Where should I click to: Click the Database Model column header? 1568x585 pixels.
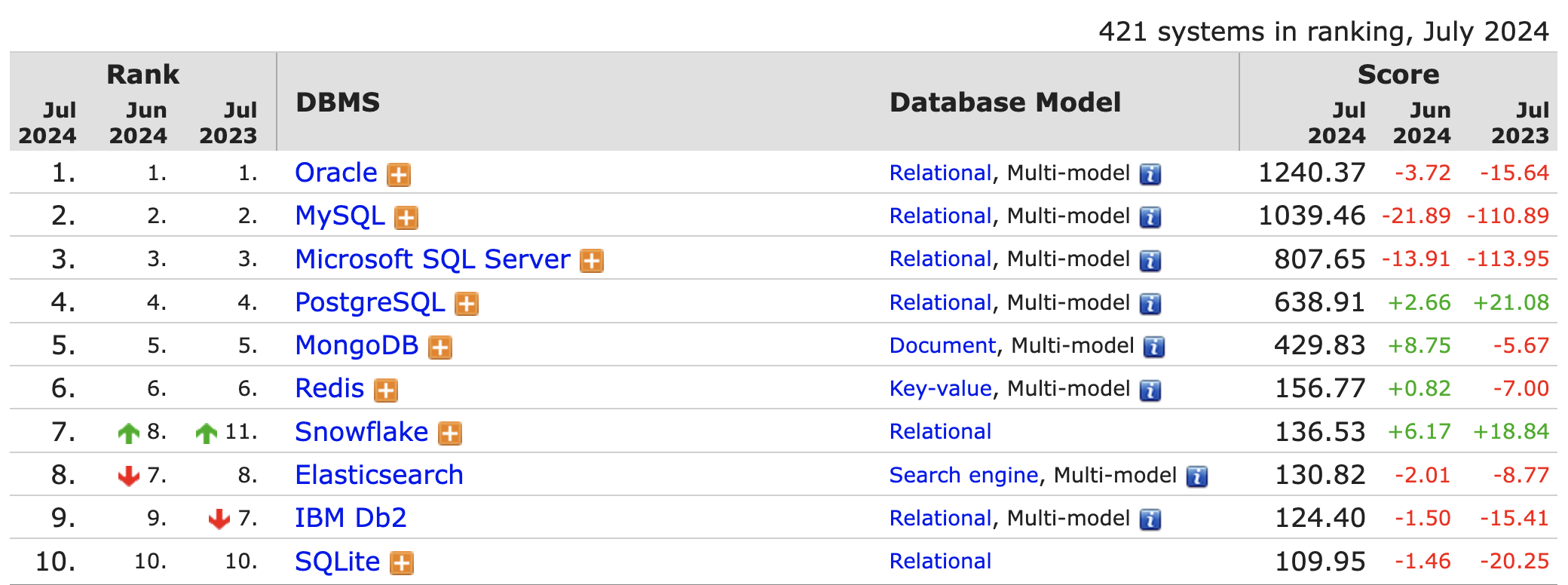1005,103
